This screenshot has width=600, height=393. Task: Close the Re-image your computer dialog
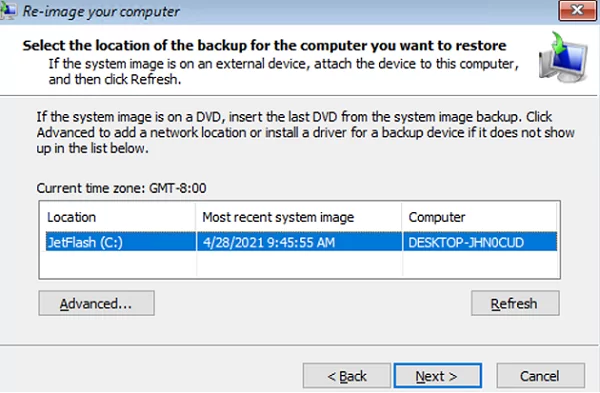[577, 10]
